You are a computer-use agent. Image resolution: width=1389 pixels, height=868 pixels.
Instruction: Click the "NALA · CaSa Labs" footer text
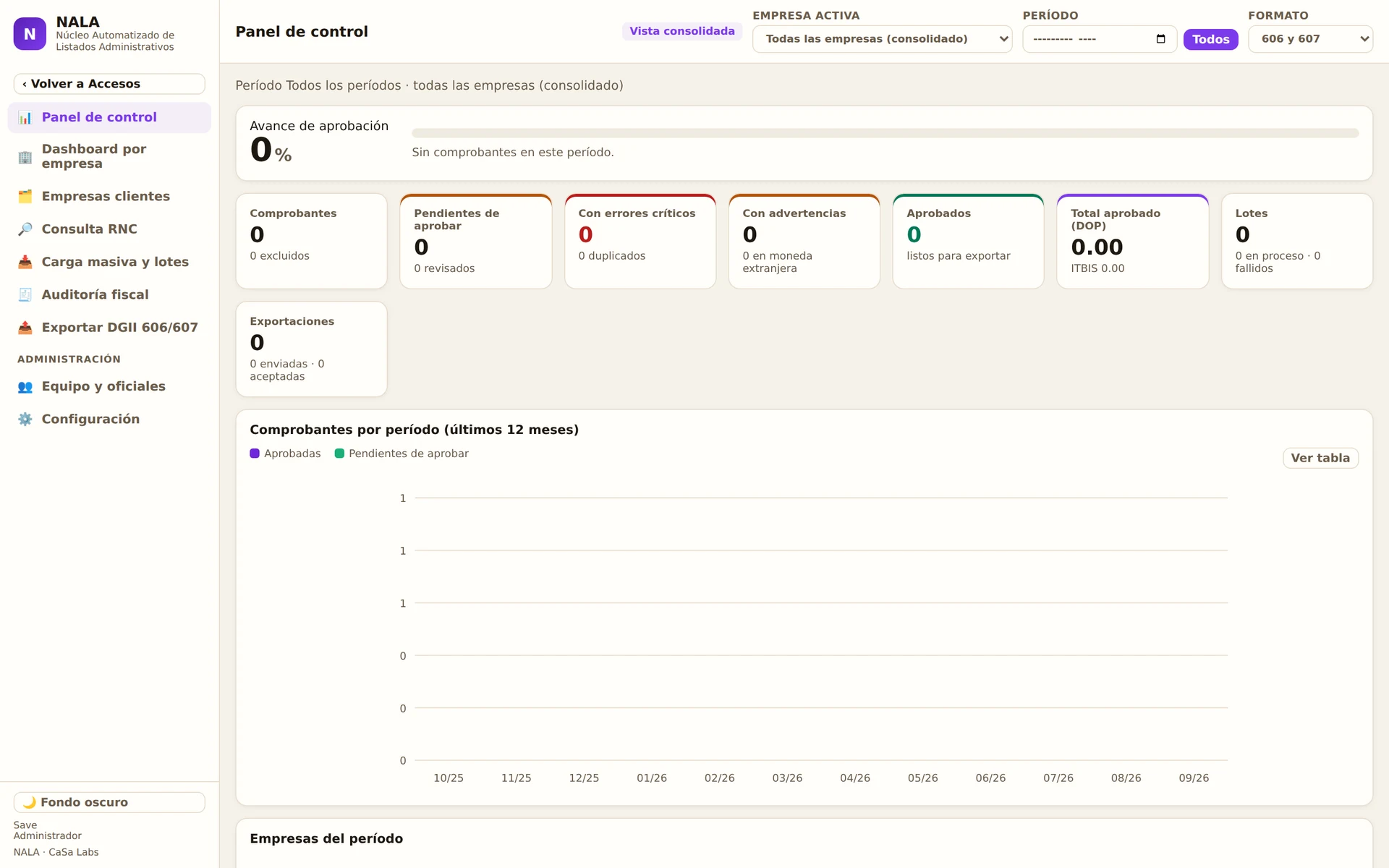pyautogui.click(x=56, y=852)
